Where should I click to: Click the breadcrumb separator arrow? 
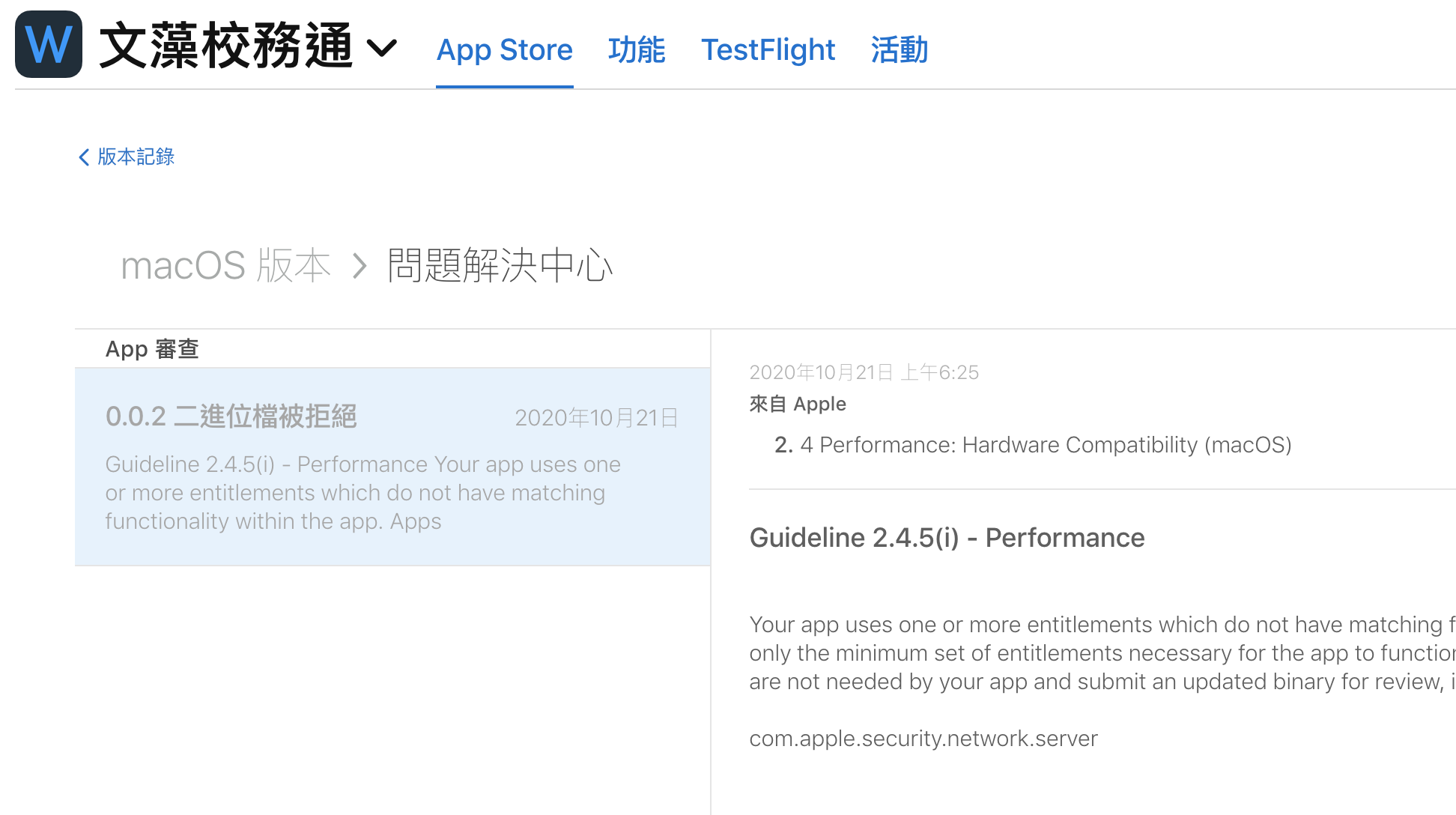tap(360, 265)
